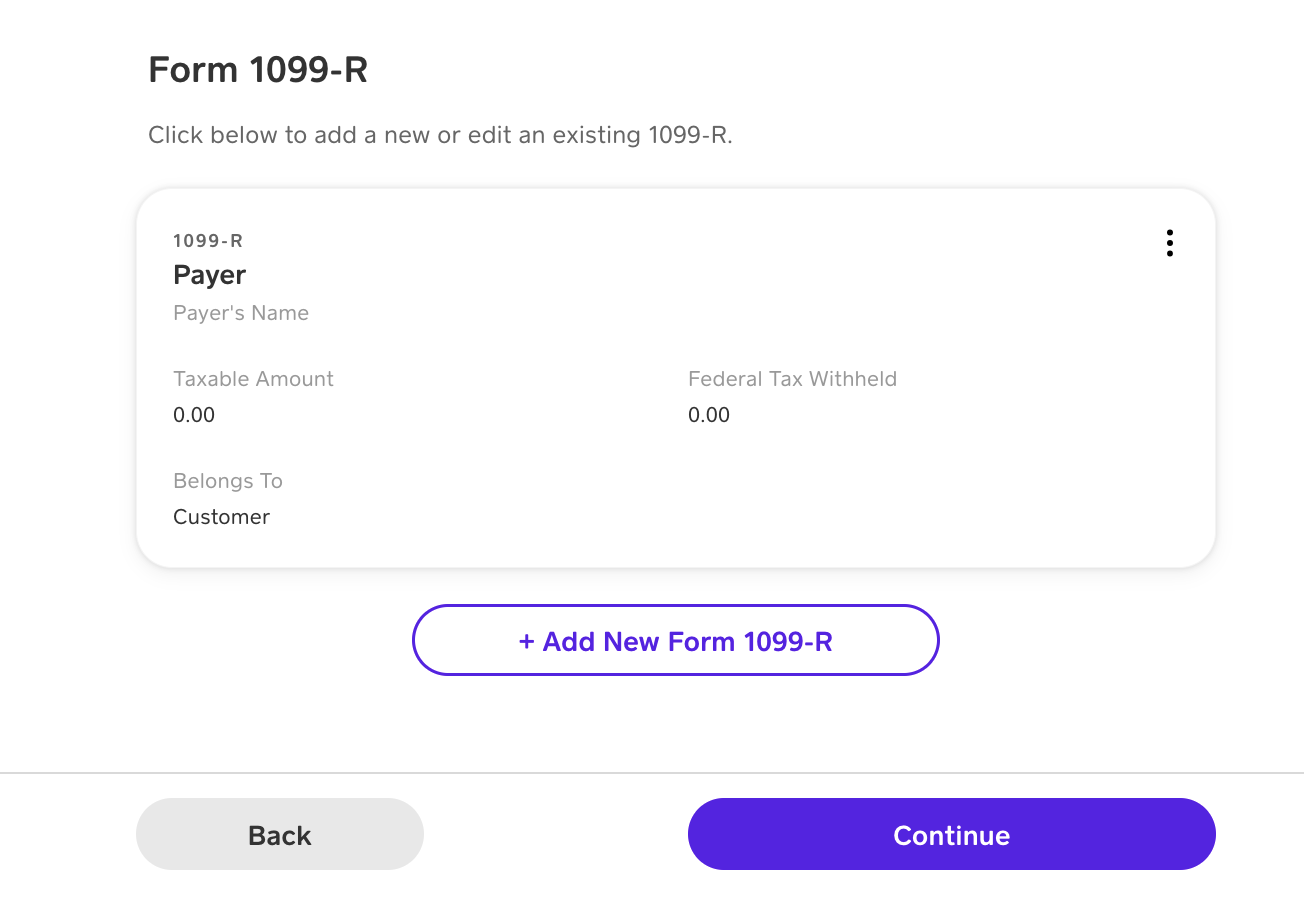Image resolution: width=1304 pixels, height=924 pixels.
Task: Open the three-dot menu on the 1099-R card
Action: [x=1169, y=243]
